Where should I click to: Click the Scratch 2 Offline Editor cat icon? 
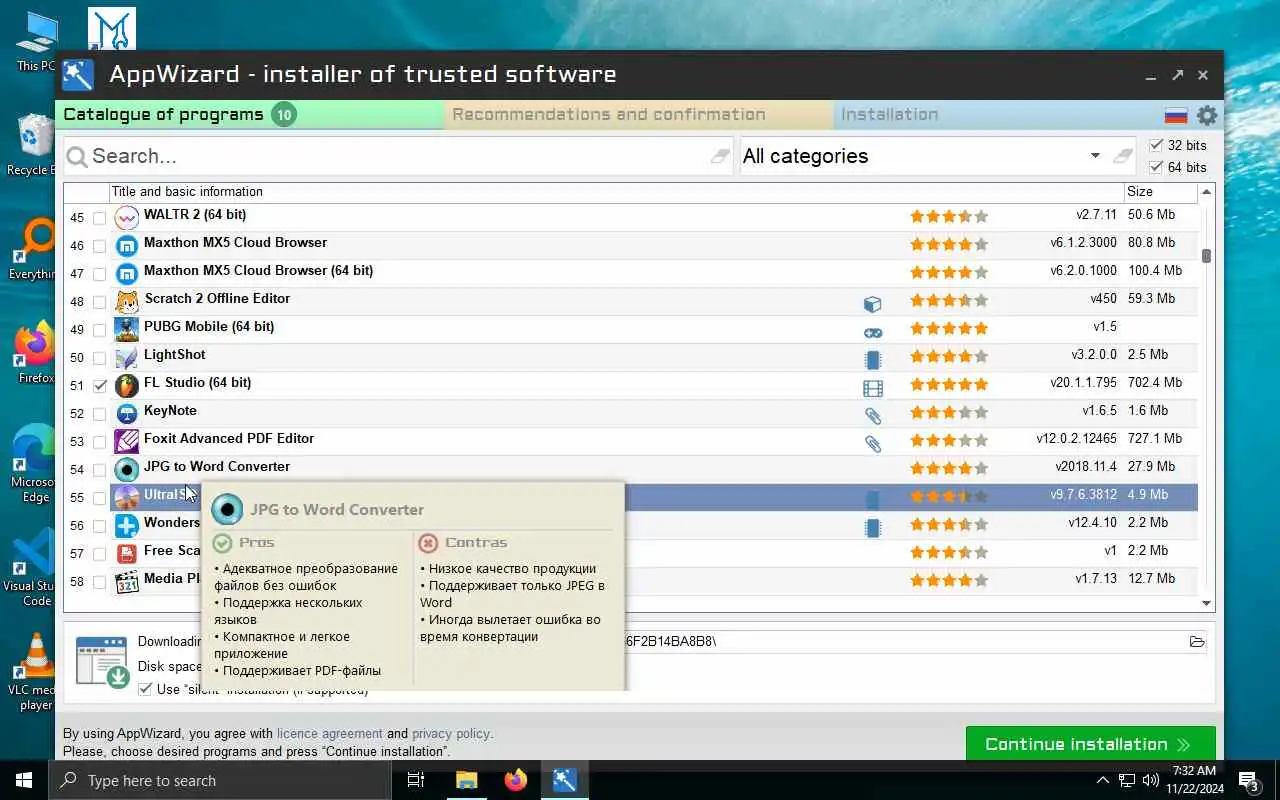(x=126, y=301)
